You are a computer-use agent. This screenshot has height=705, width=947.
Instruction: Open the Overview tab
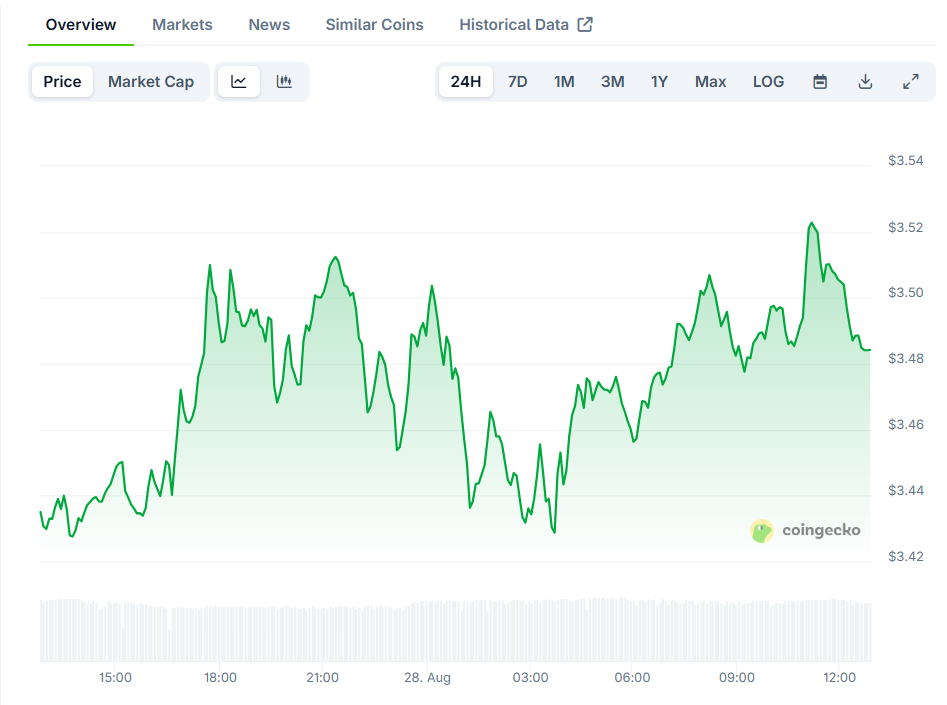[x=81, y=25]
